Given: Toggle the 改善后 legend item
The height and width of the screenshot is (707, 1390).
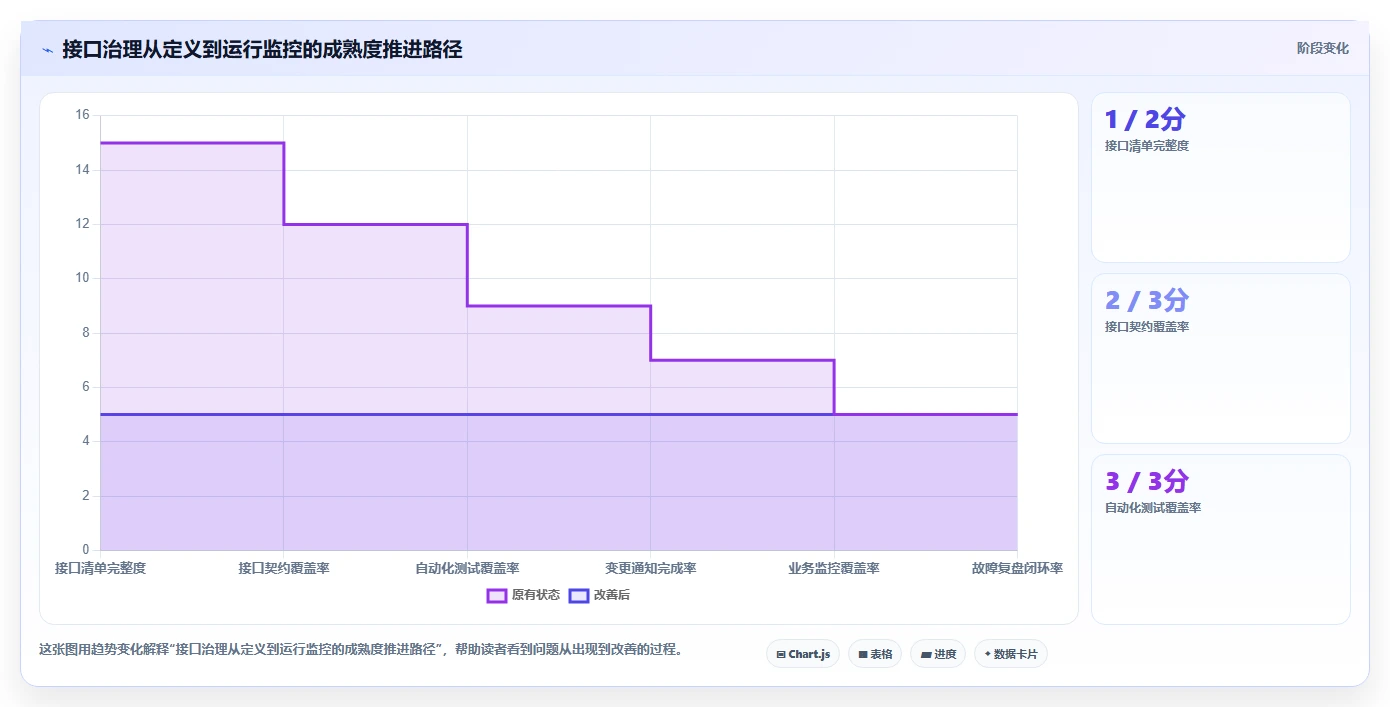Looking at the screenshot, I should (599, 595).
